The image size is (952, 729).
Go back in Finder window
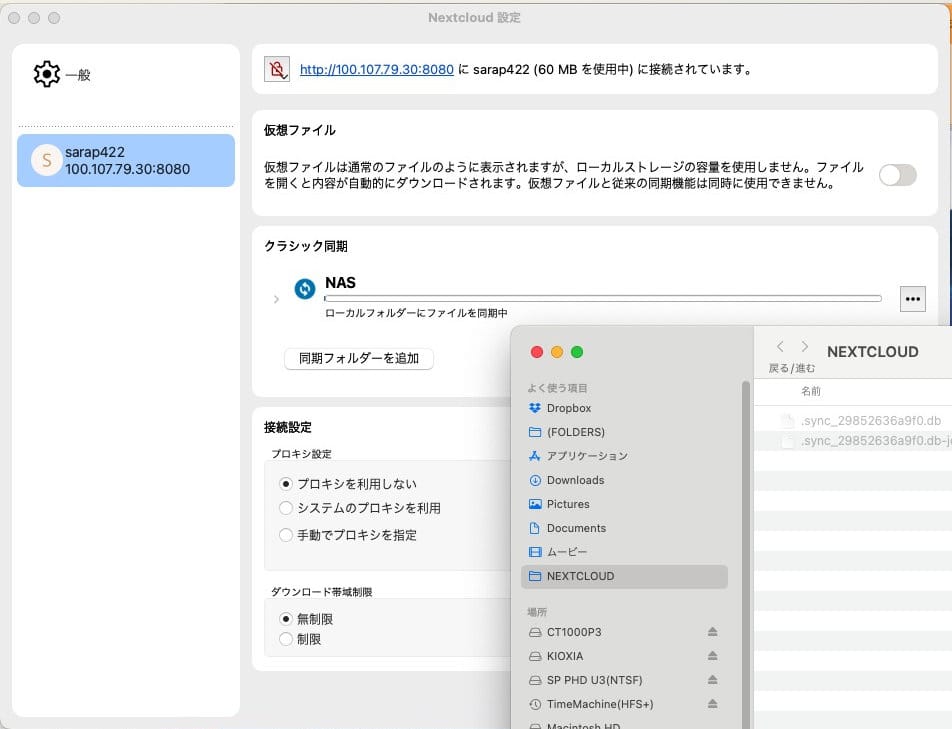[x=780, y=347]
